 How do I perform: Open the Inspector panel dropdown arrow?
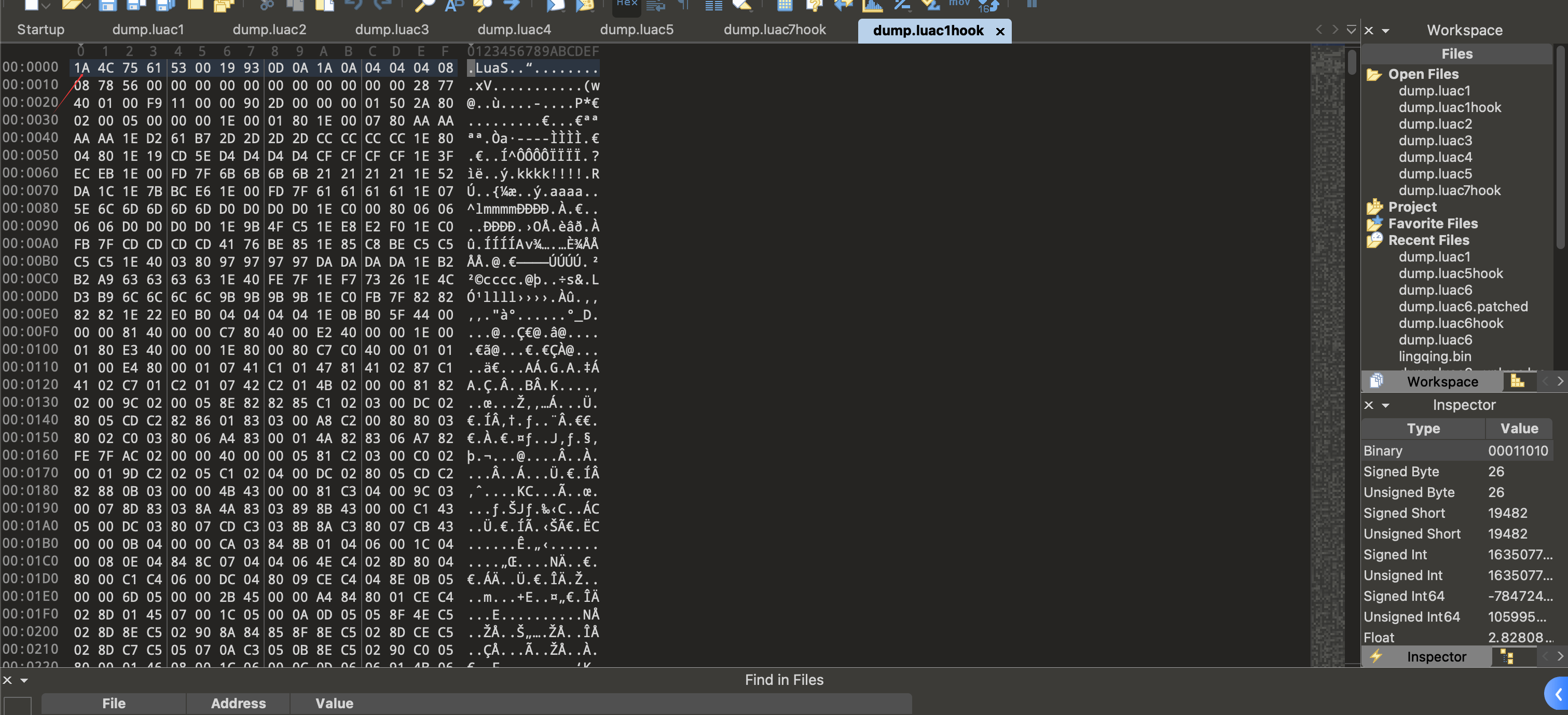(1386, 405)
